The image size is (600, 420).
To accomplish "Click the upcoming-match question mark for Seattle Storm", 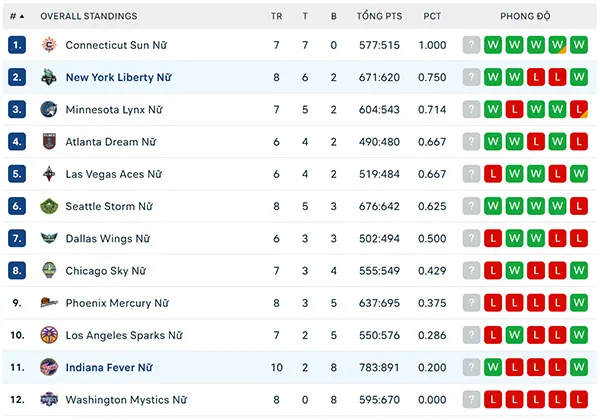I will [x=471, y=206].
